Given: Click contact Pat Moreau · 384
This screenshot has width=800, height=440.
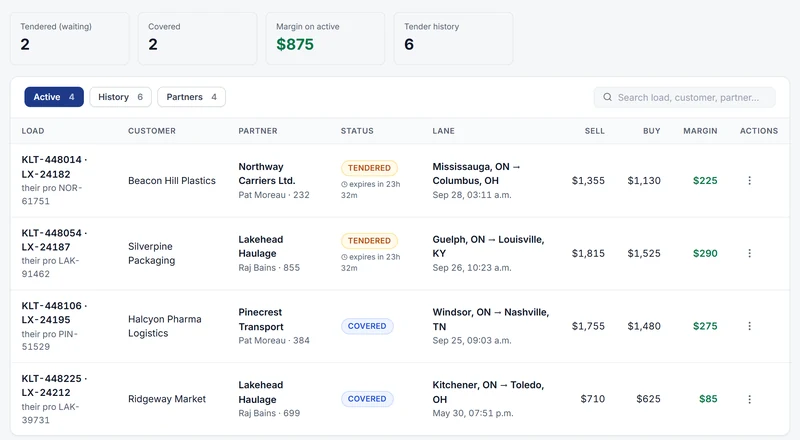Looking at the screenshot, I should [274, 340].
